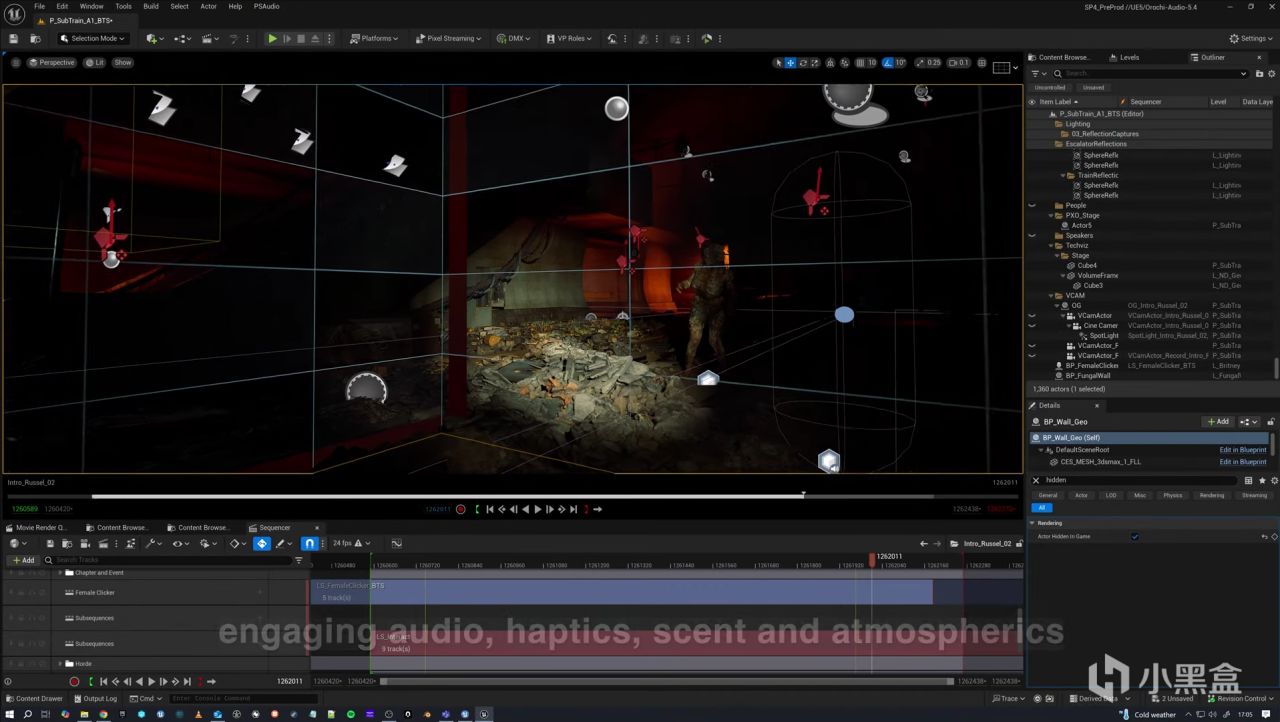The height and width of the screenshot is (722, 1280).
Task: Clear the 'hidden' Details search text
Action: coord(1036,480)
